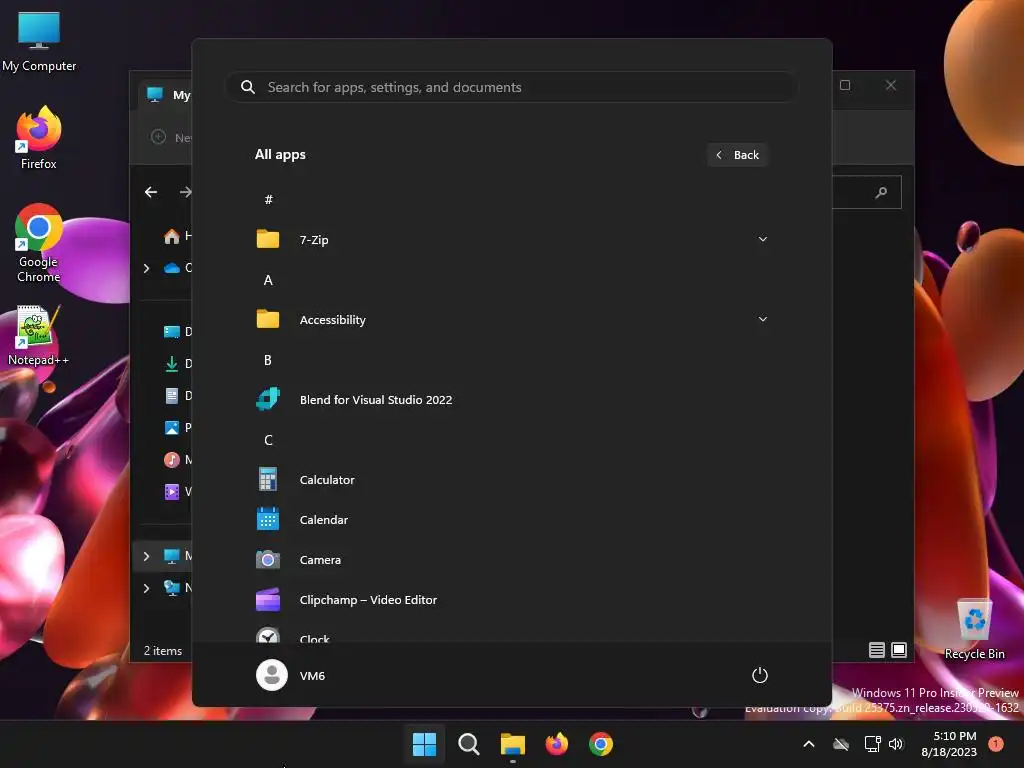Launch Google Chrome from the taskbar
This screenshot has width=1024, height=768.
click(601, 744)
